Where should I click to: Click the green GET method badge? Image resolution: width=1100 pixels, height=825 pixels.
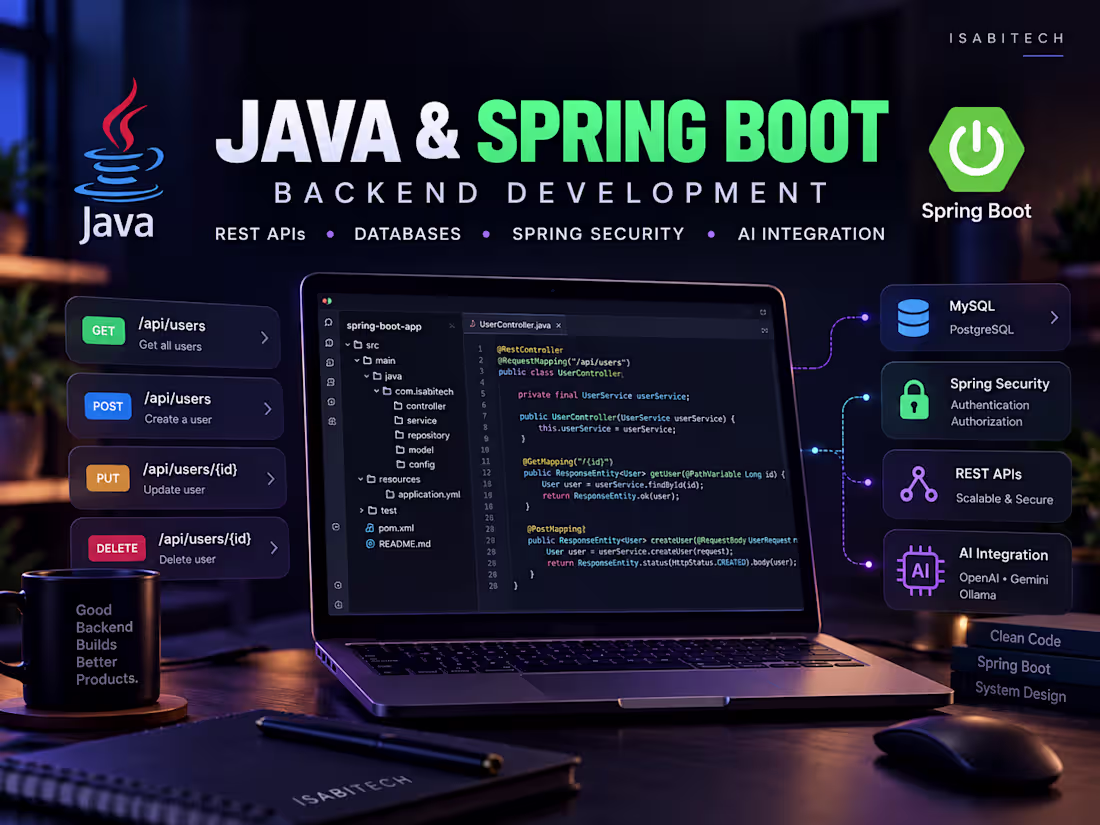103,330
